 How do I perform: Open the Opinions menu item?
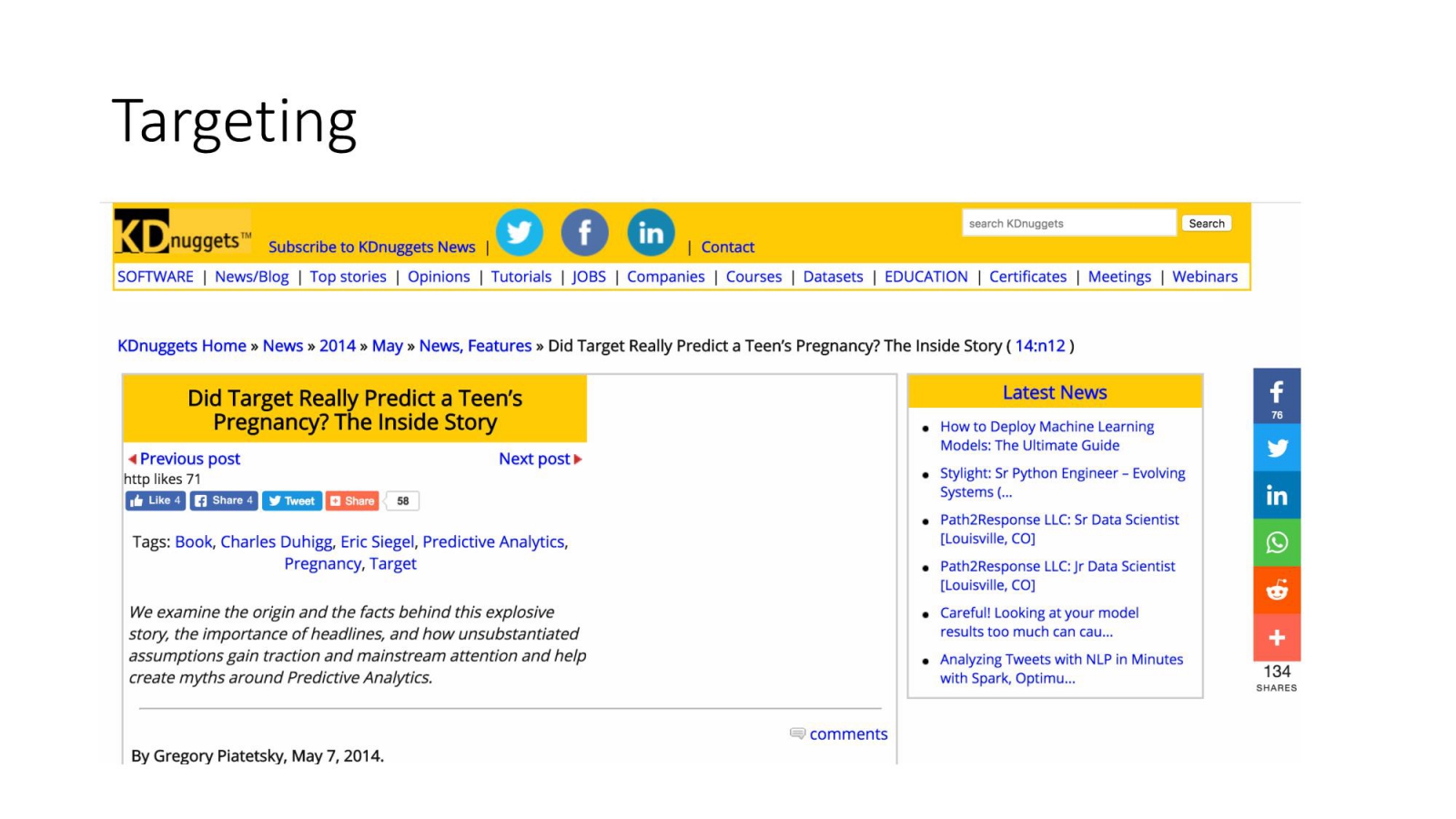[439, 277]
